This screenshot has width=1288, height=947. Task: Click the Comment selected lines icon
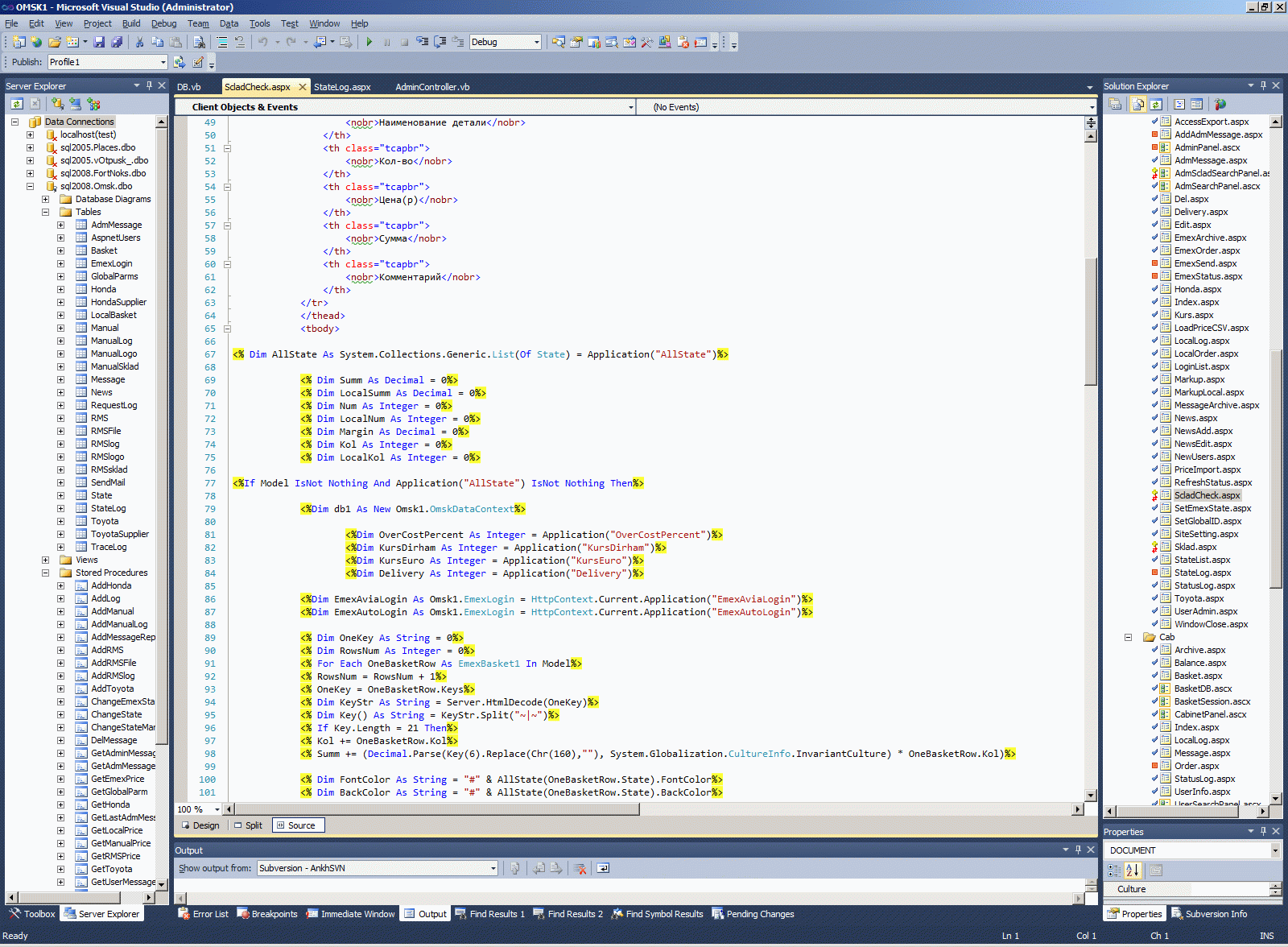[x=222, y=42]
